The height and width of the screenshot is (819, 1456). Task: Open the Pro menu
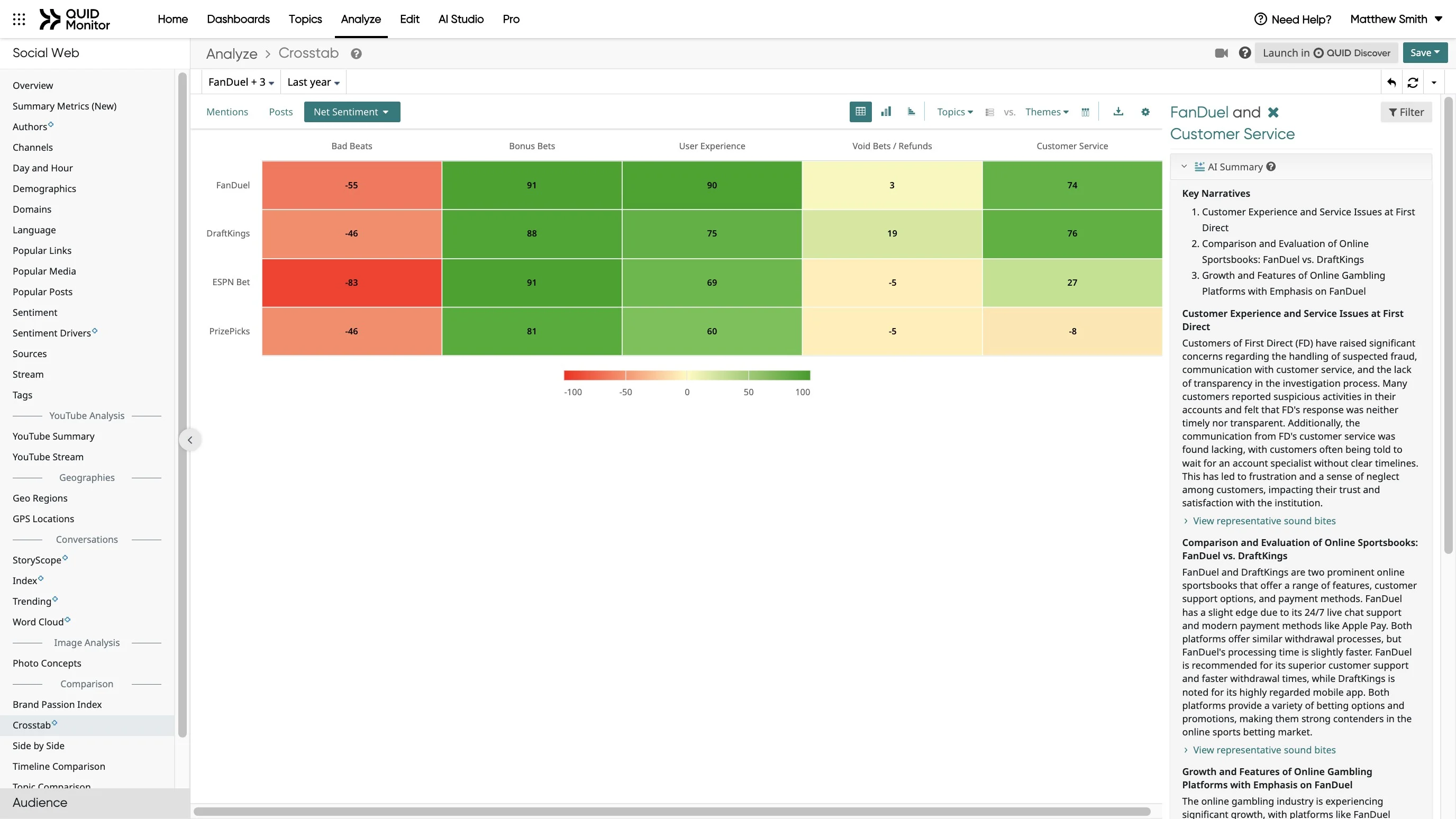coord(511,19)
